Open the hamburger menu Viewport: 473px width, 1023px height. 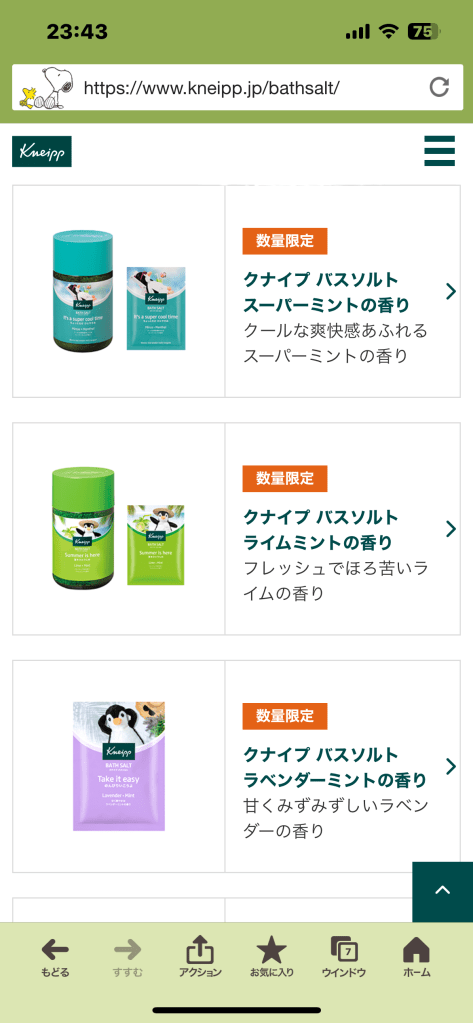coord(439,151)
